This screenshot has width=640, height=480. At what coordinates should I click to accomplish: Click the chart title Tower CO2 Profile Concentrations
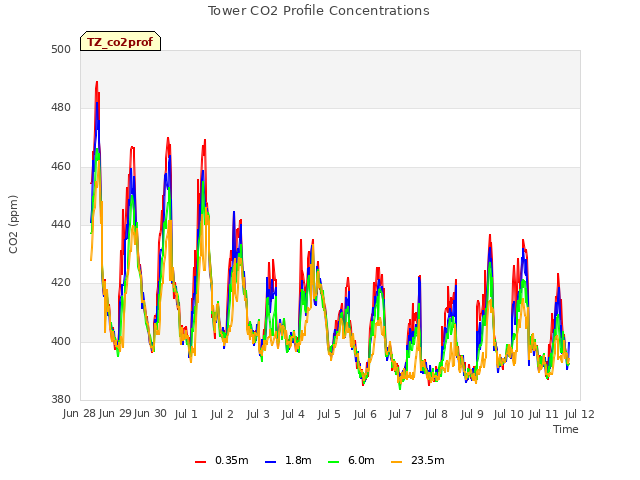(x=319, y=11)
